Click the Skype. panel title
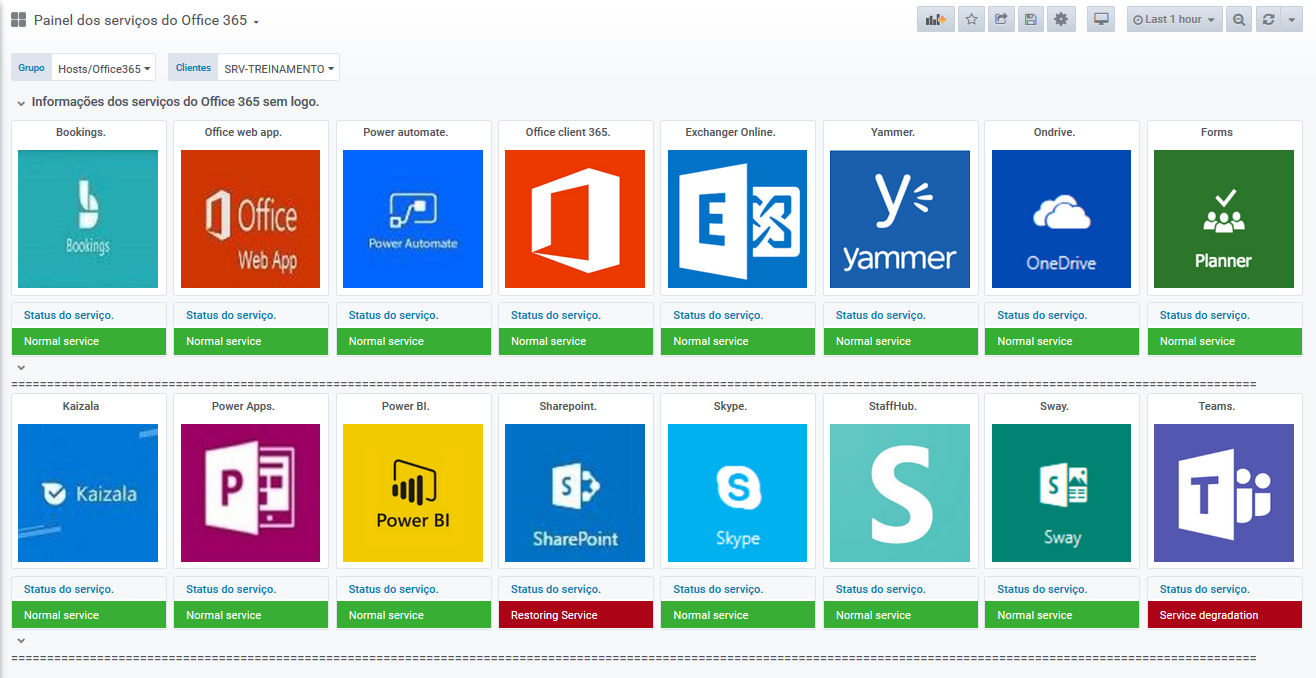The height and width of the screenshot is (678, 1316). 731,406
